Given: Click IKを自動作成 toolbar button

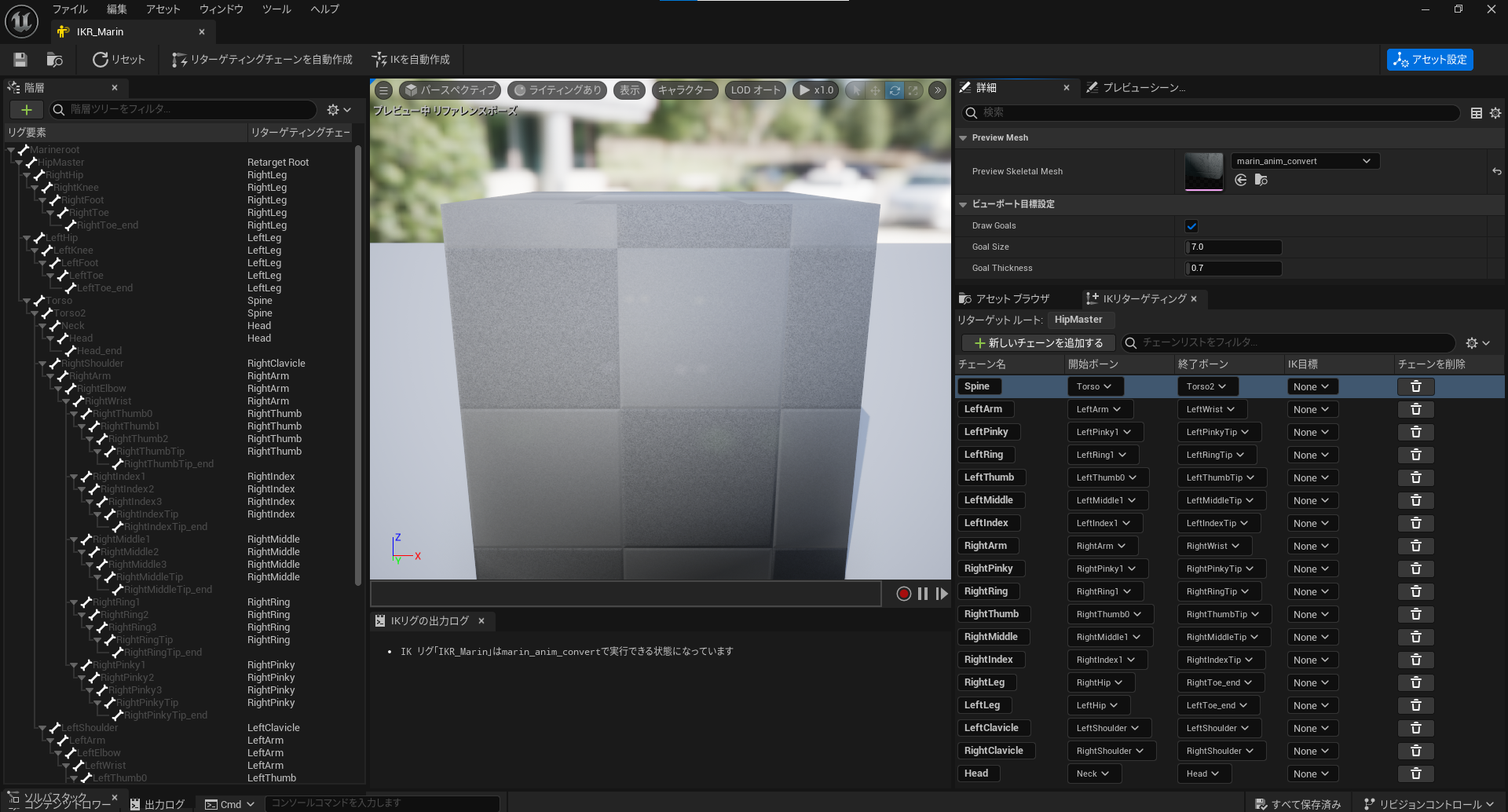Looking at the screenshot, I should [411, 60].
